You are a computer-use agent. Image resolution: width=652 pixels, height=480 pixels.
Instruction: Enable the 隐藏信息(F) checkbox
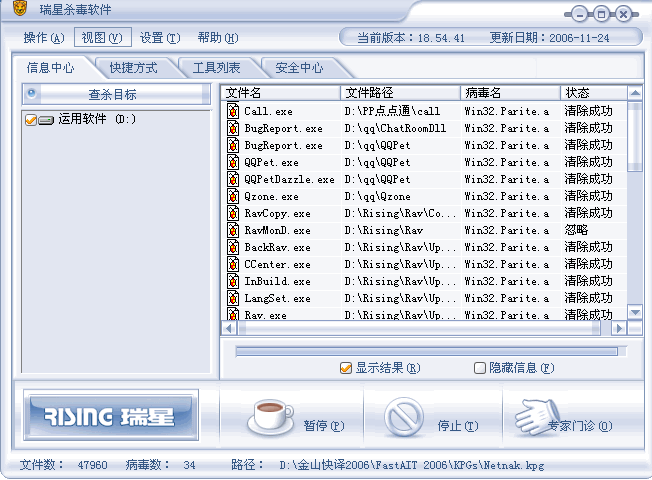click(480, 368)
